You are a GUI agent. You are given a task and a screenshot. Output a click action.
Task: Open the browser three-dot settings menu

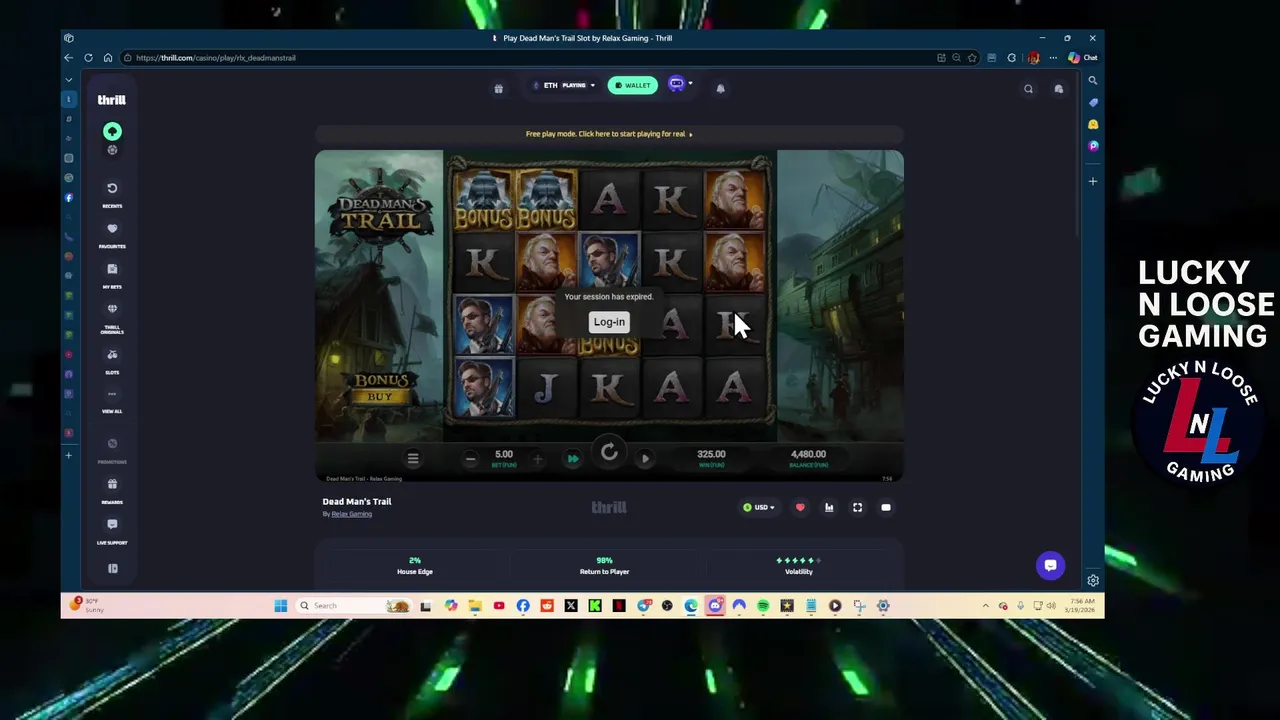pos(1053,58)
